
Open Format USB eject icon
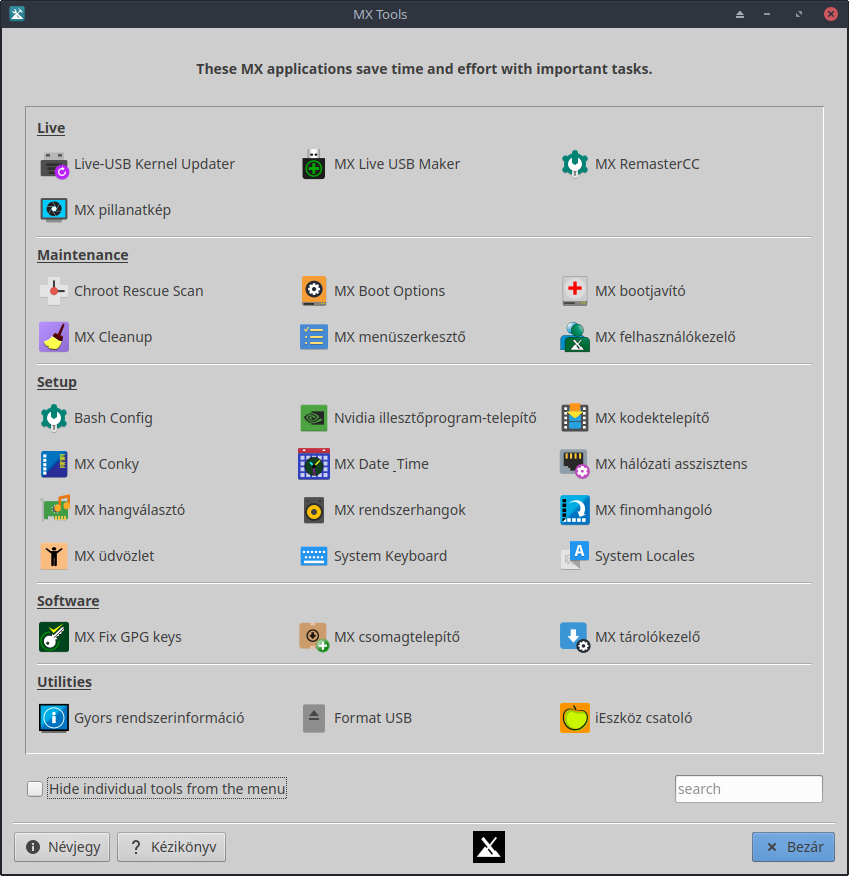point(314,718)
